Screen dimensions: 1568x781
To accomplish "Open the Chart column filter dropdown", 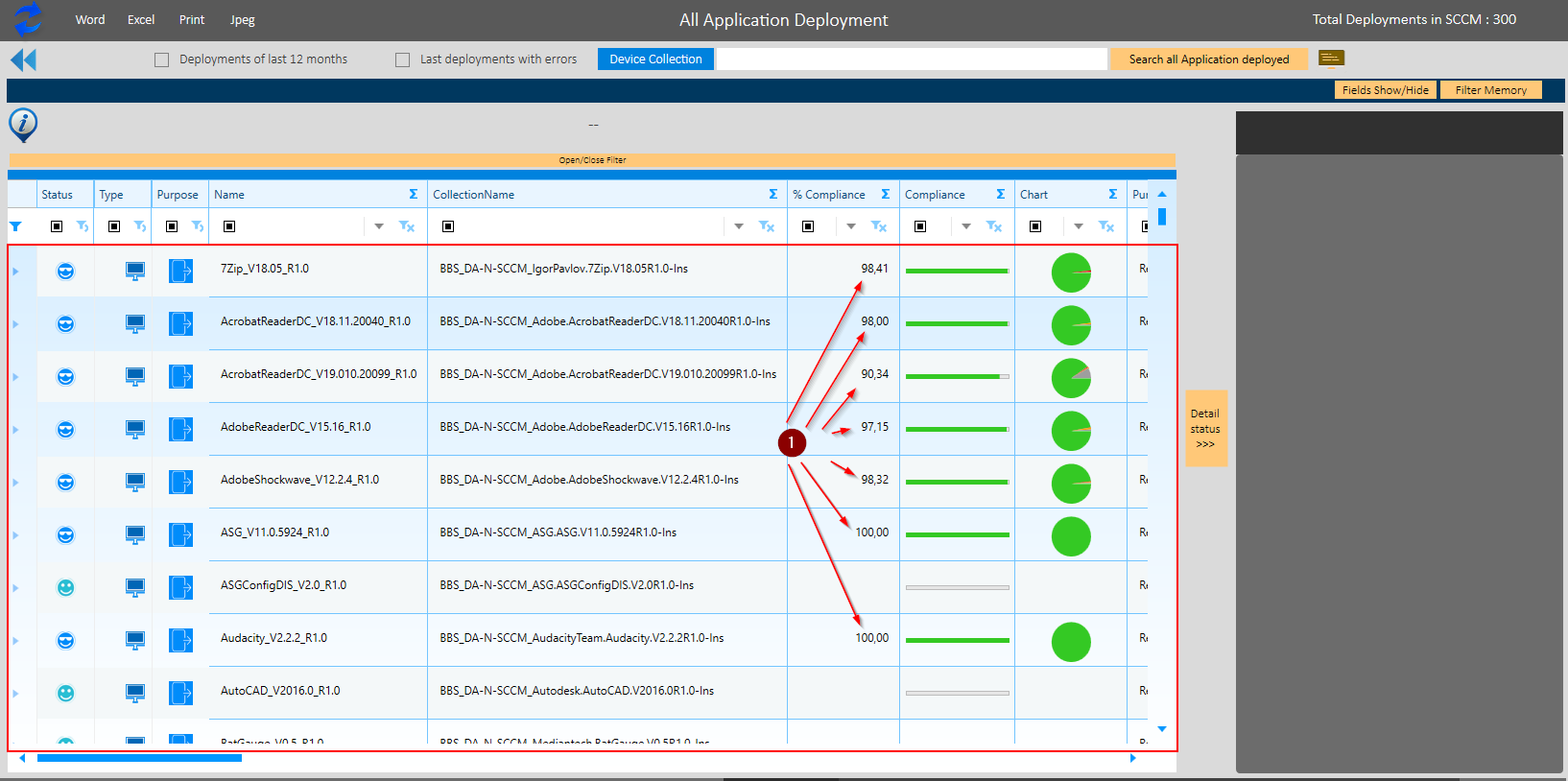I will (x=1079, y=226).
